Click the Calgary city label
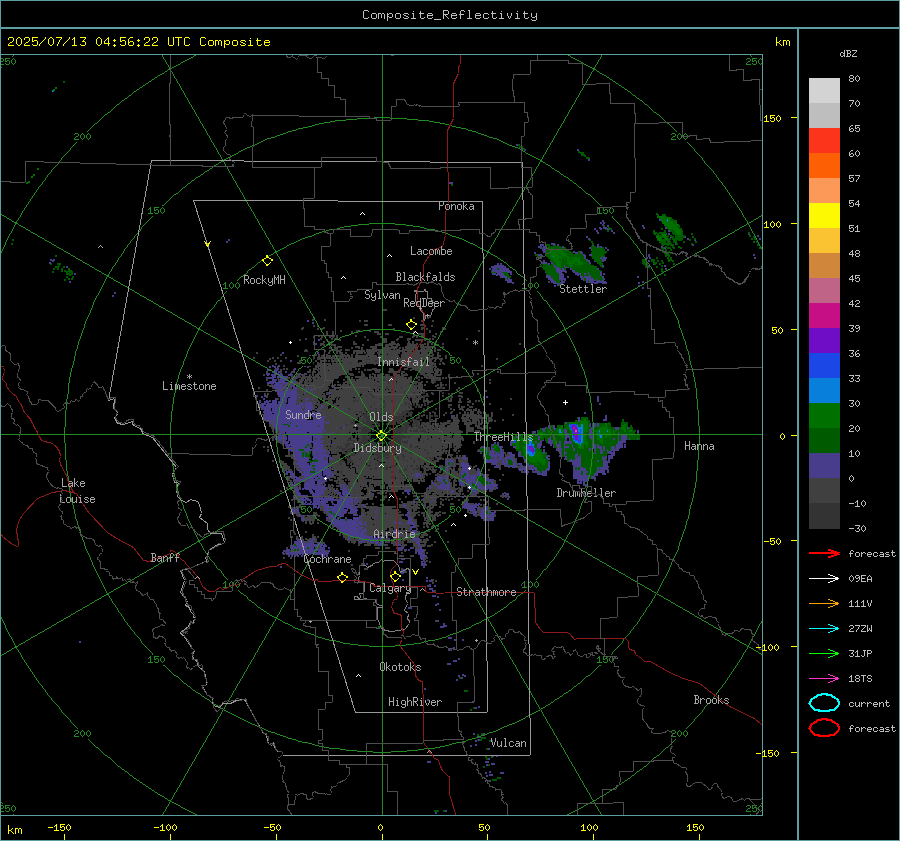This screenshot has height=841, width=900. (x=390, y=588)
